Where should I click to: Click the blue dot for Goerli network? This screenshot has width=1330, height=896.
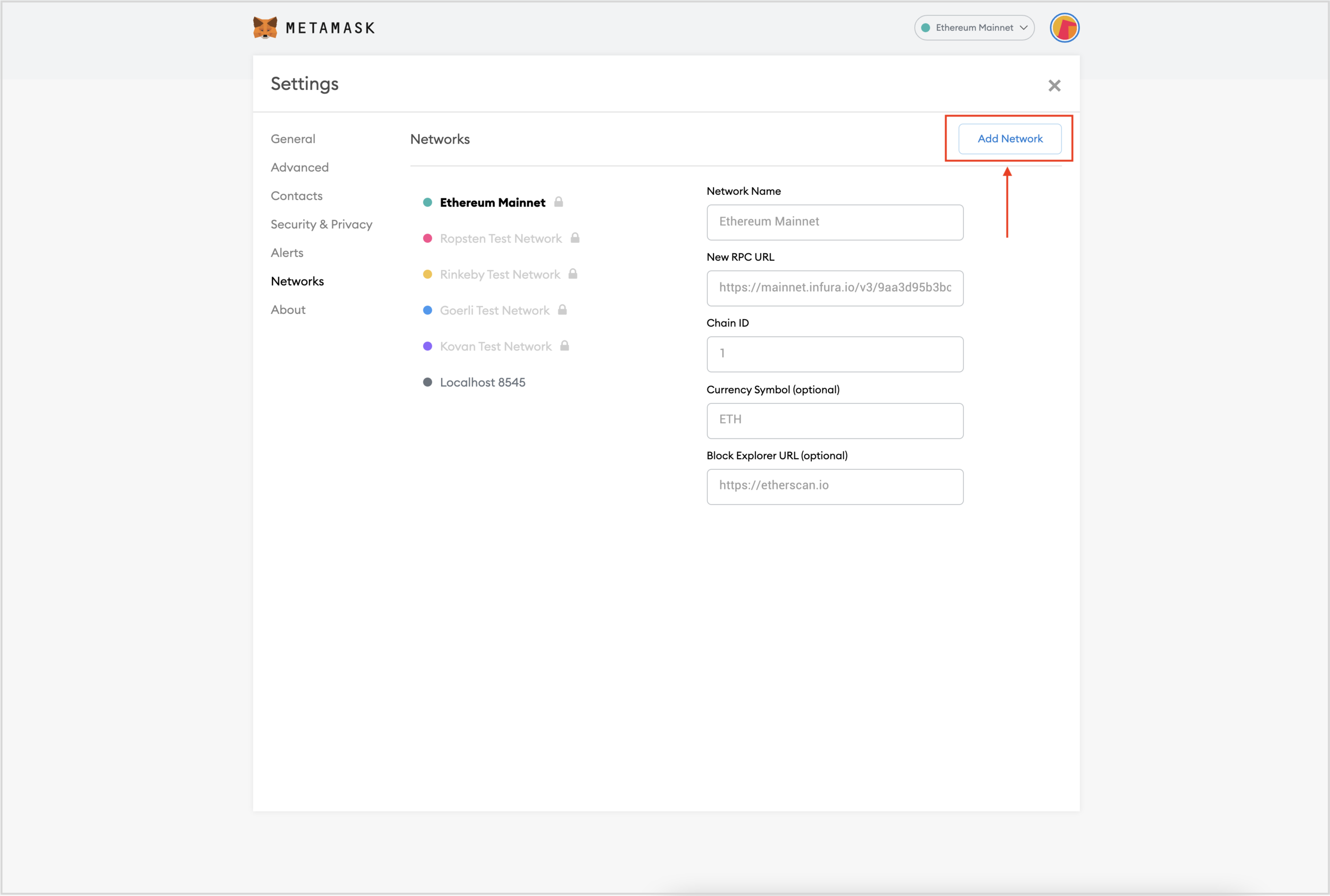[427, 310]
